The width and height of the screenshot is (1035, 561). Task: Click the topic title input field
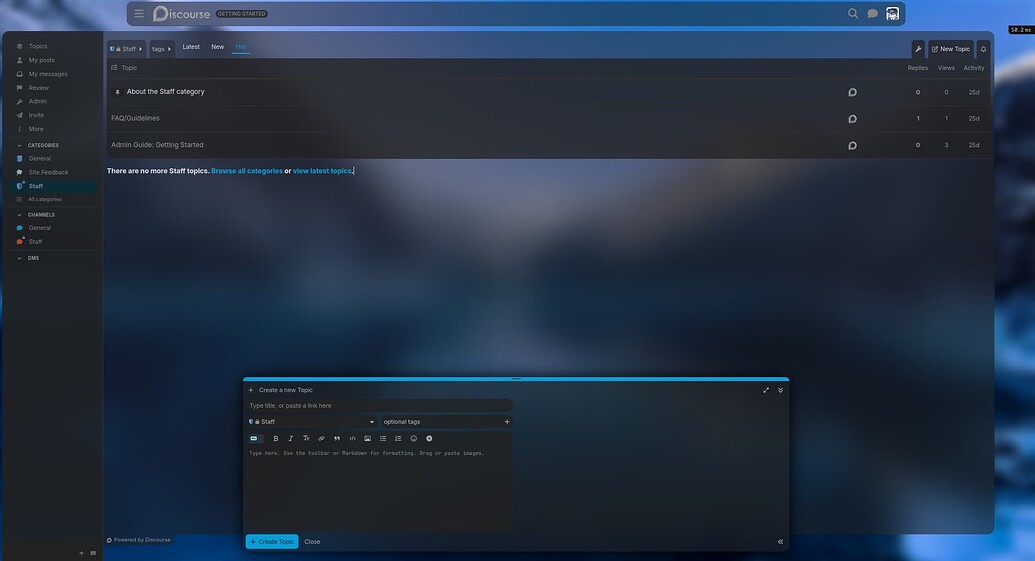378,406
